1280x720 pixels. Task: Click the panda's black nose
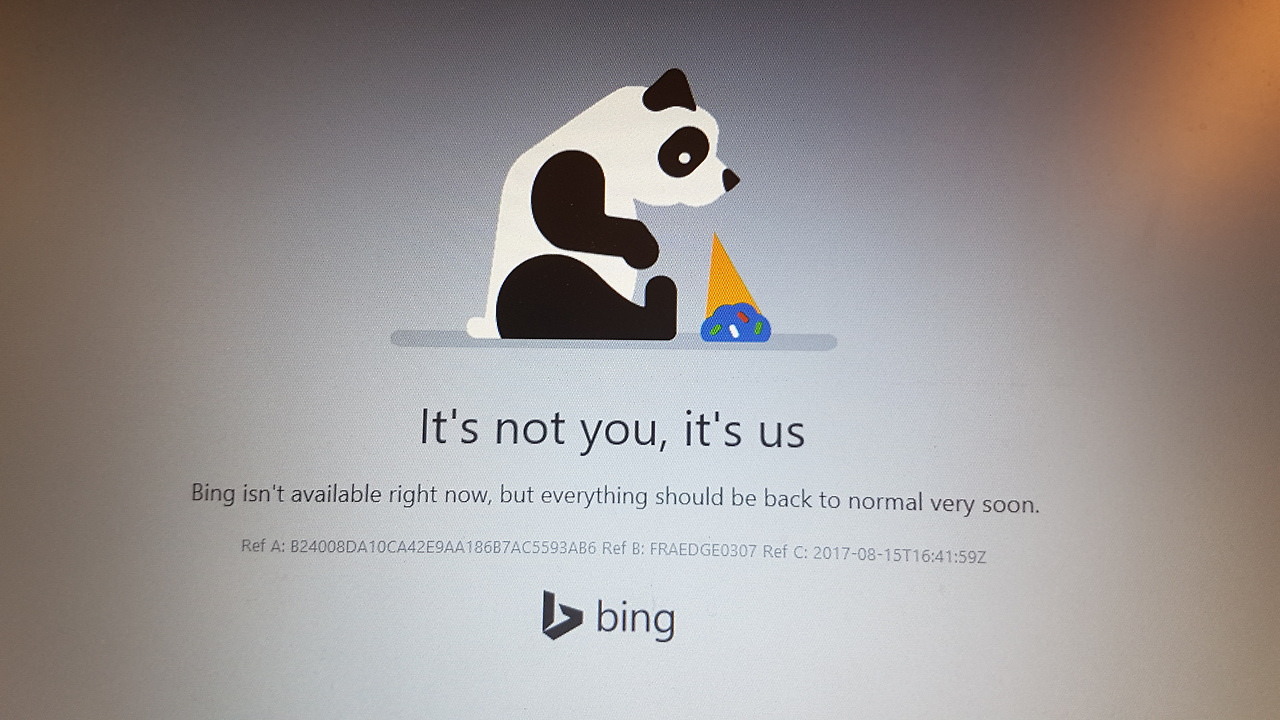click(731, 180)
